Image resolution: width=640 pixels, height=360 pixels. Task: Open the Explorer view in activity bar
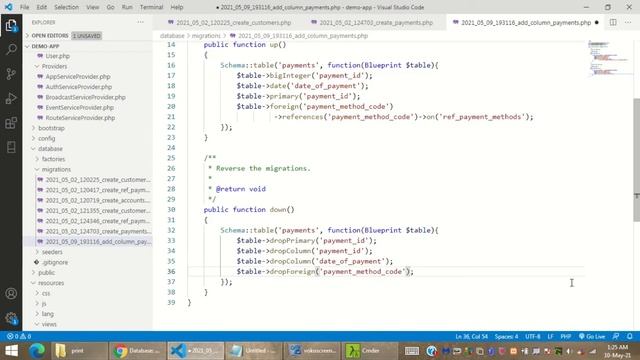coord(11,26)
